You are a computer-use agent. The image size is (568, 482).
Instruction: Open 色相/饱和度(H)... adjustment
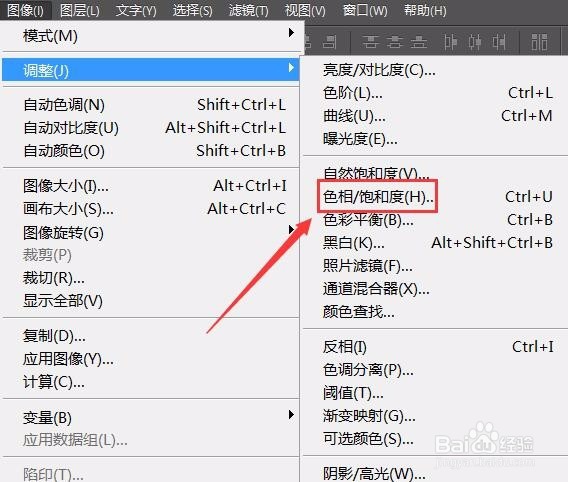click(435, 197)
